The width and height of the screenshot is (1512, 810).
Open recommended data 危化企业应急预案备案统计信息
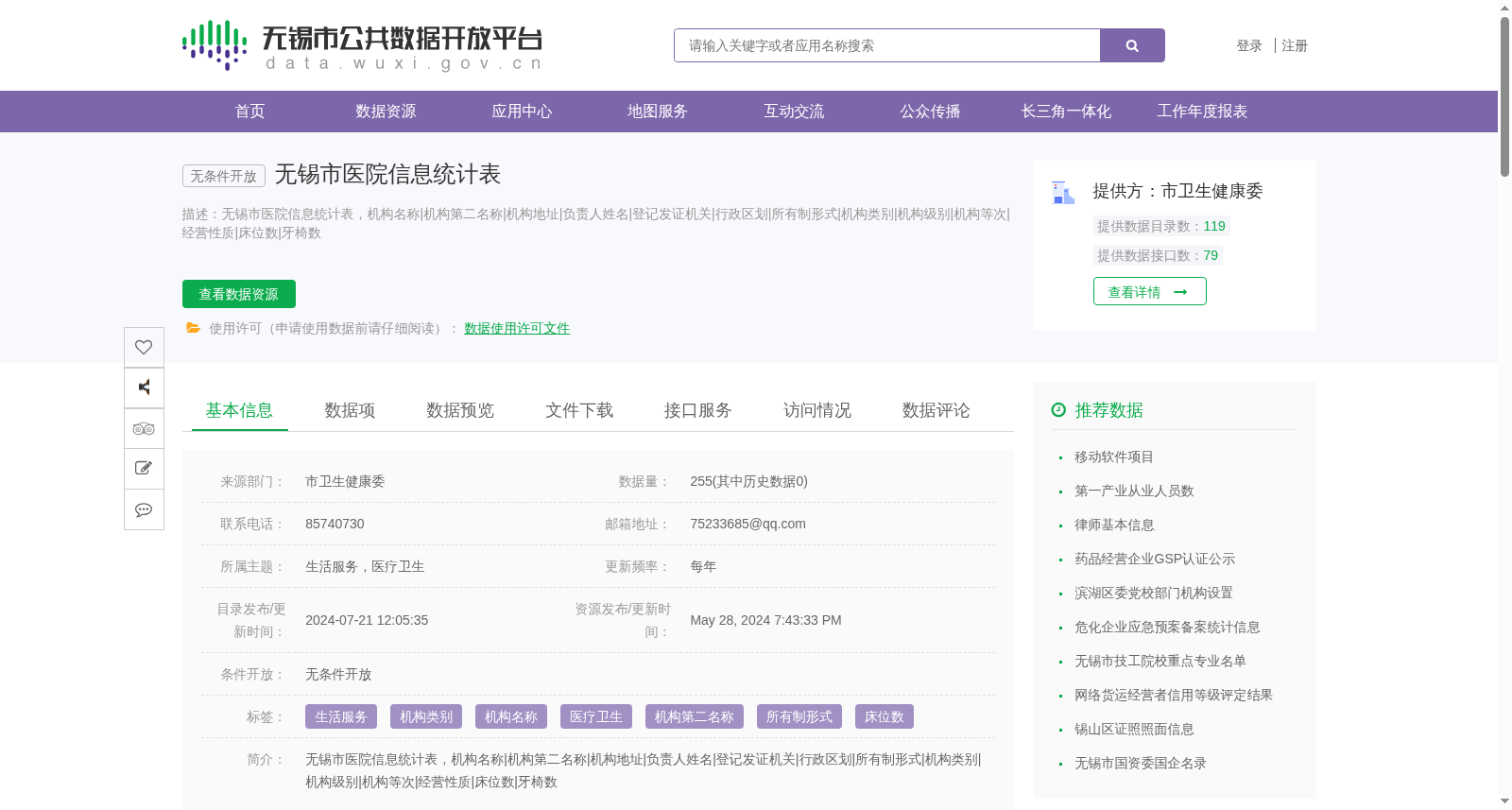[1167, 627]
